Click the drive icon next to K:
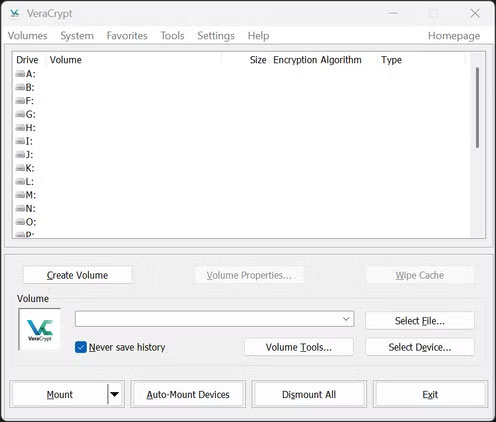The height and width of the screenshot is (422, 496). coord(20,168)
